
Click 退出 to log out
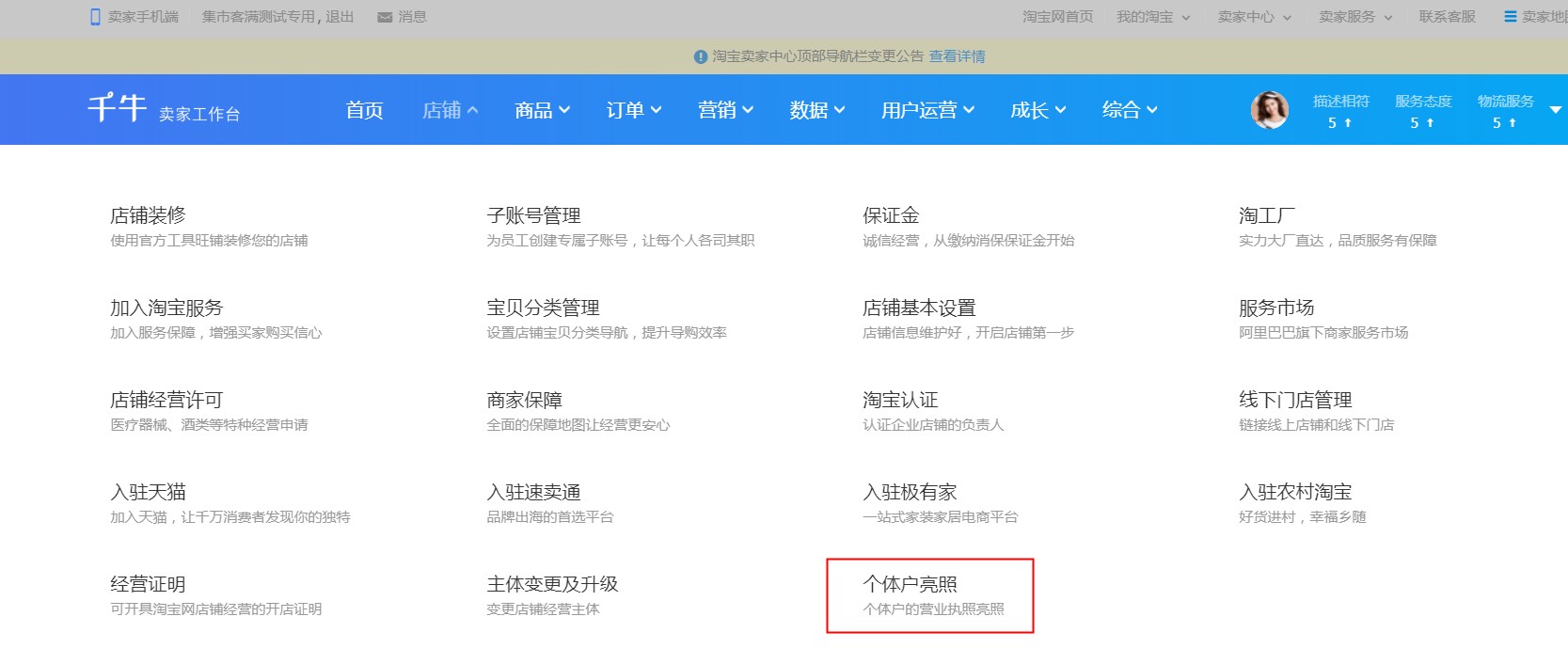(x=340, y=17)
